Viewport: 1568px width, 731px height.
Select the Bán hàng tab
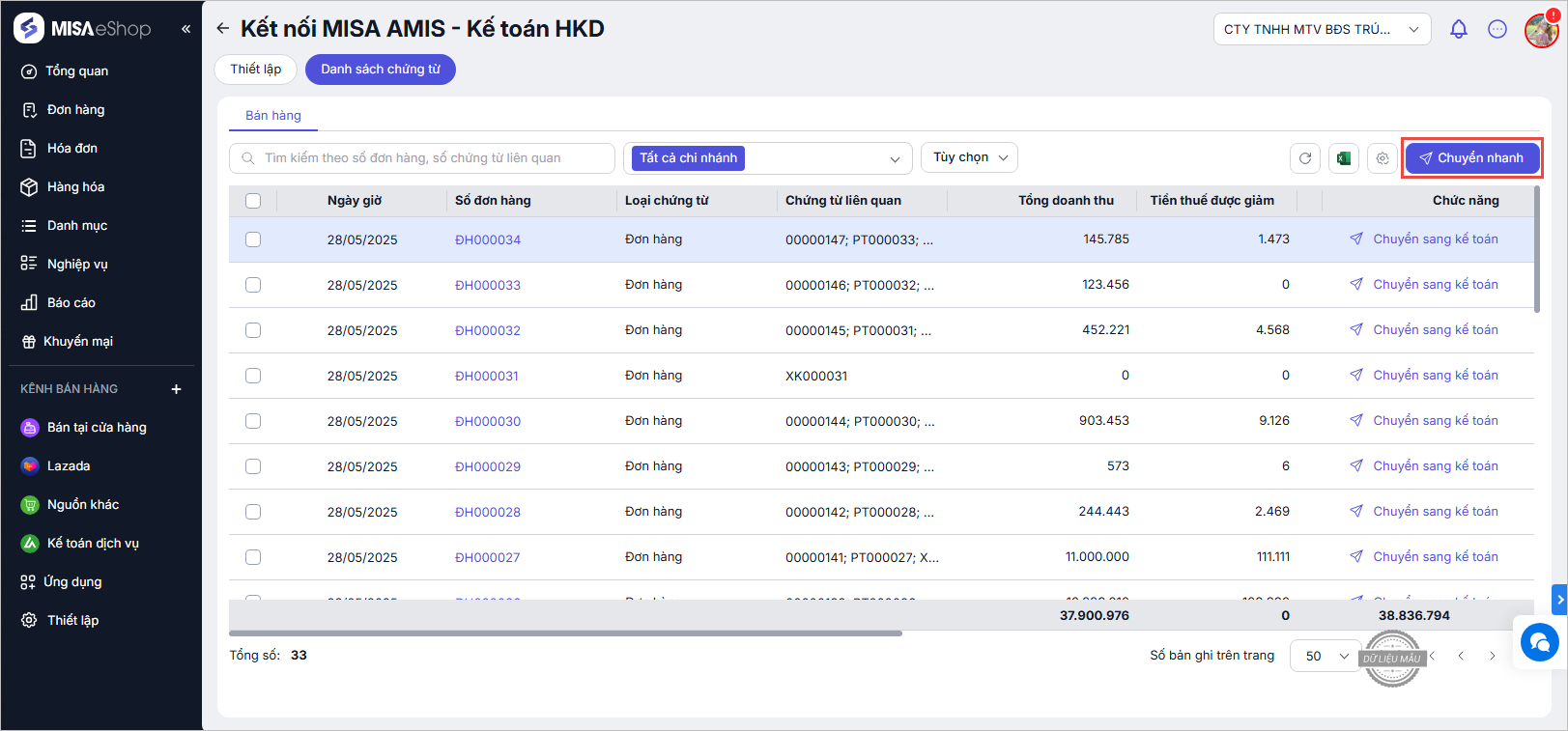tap(273, 116)
